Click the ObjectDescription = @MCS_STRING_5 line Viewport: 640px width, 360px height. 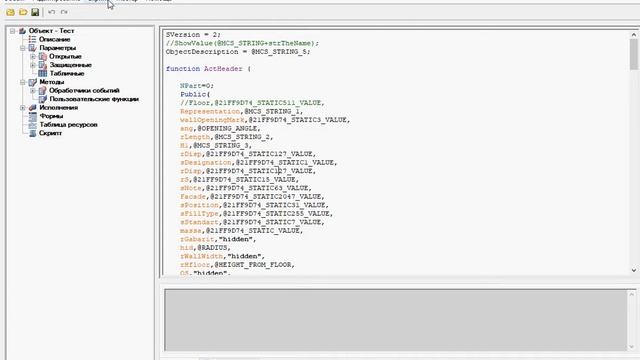[x=238, y=52]
